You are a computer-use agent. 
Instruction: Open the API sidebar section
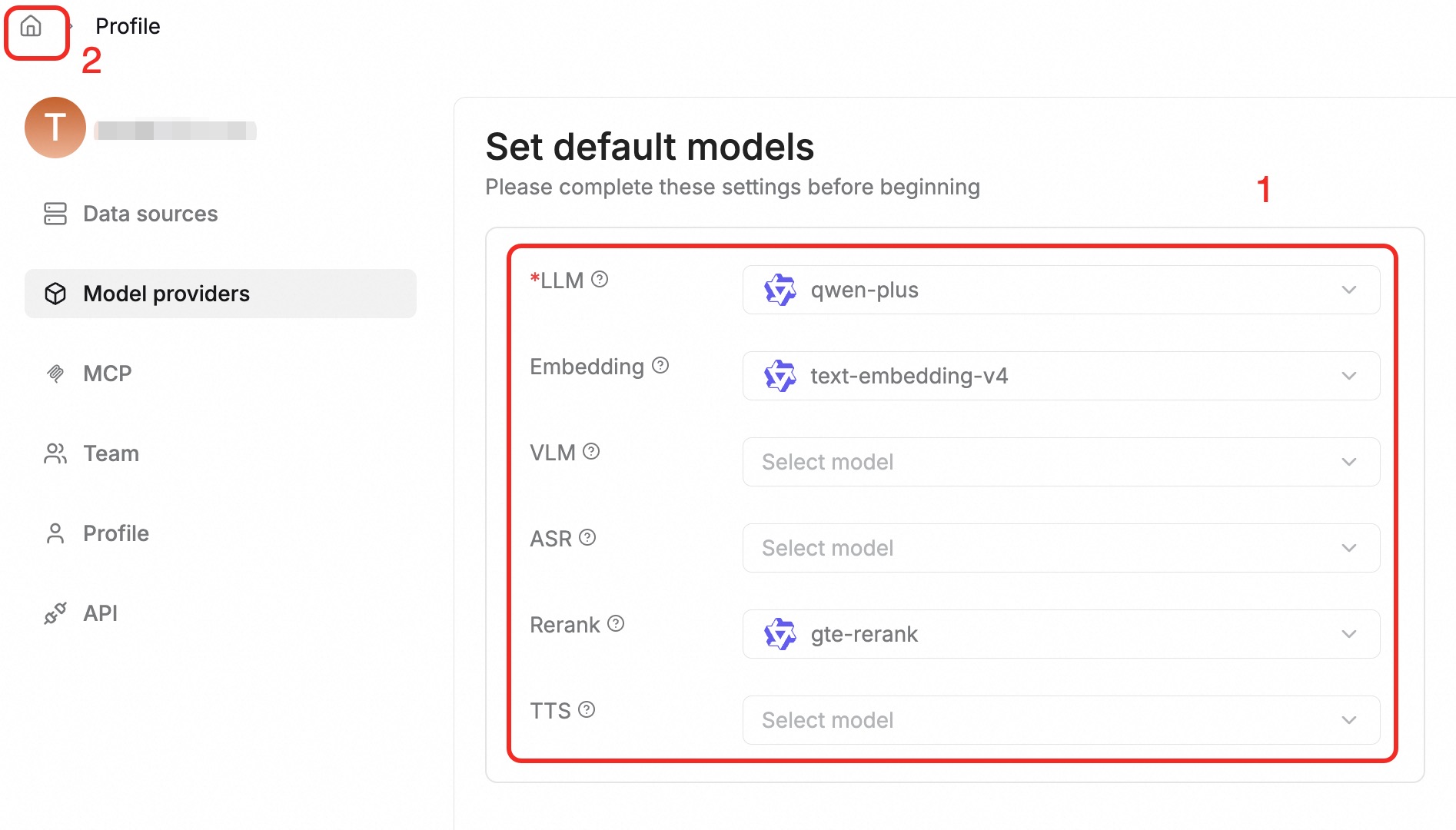coord(100,613)
